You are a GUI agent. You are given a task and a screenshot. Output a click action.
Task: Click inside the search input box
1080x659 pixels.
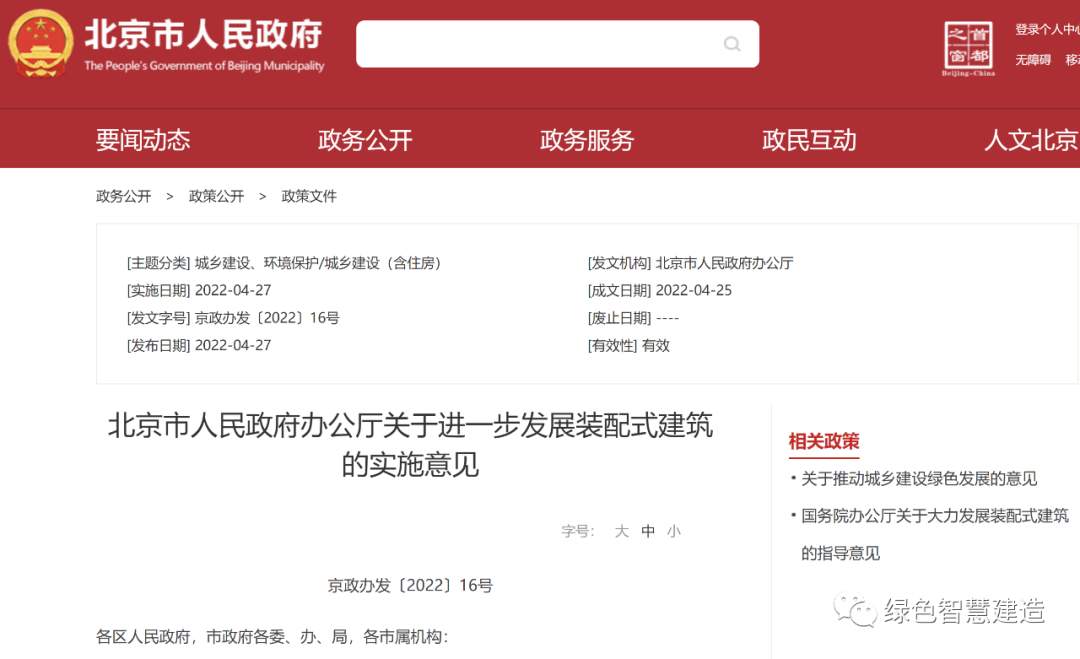click(540, 44)
